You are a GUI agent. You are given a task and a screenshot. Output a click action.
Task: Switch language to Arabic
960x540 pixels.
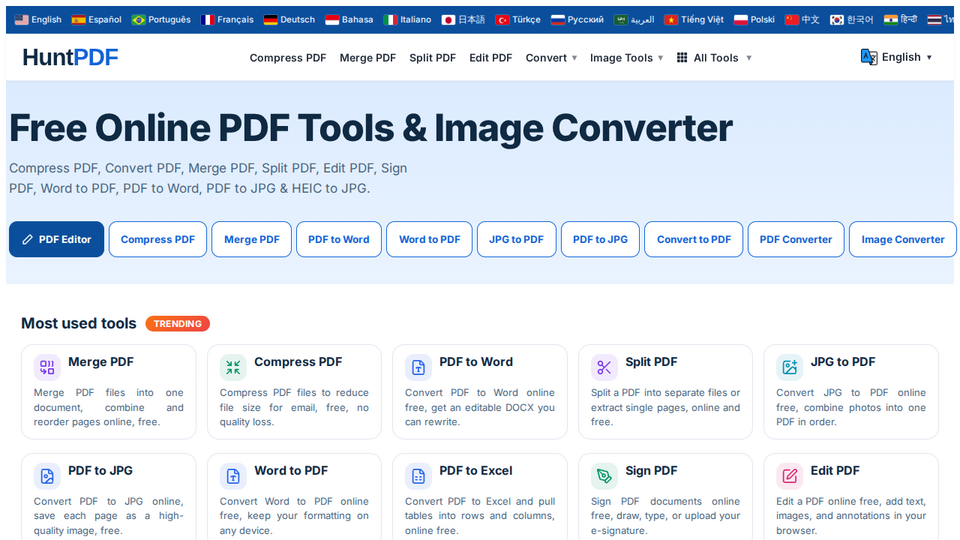coord(634,20)
